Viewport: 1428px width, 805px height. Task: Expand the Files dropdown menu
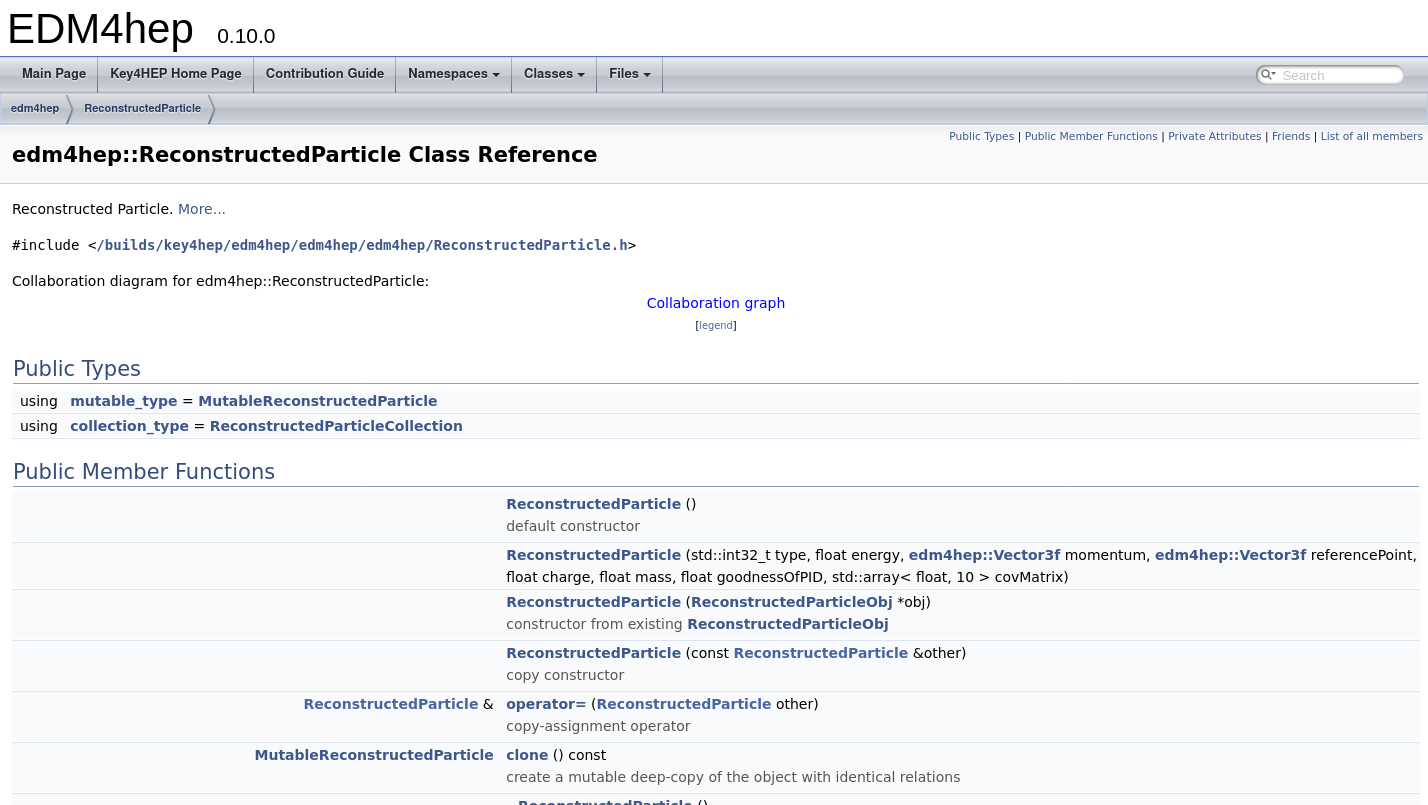coord(629,74)
